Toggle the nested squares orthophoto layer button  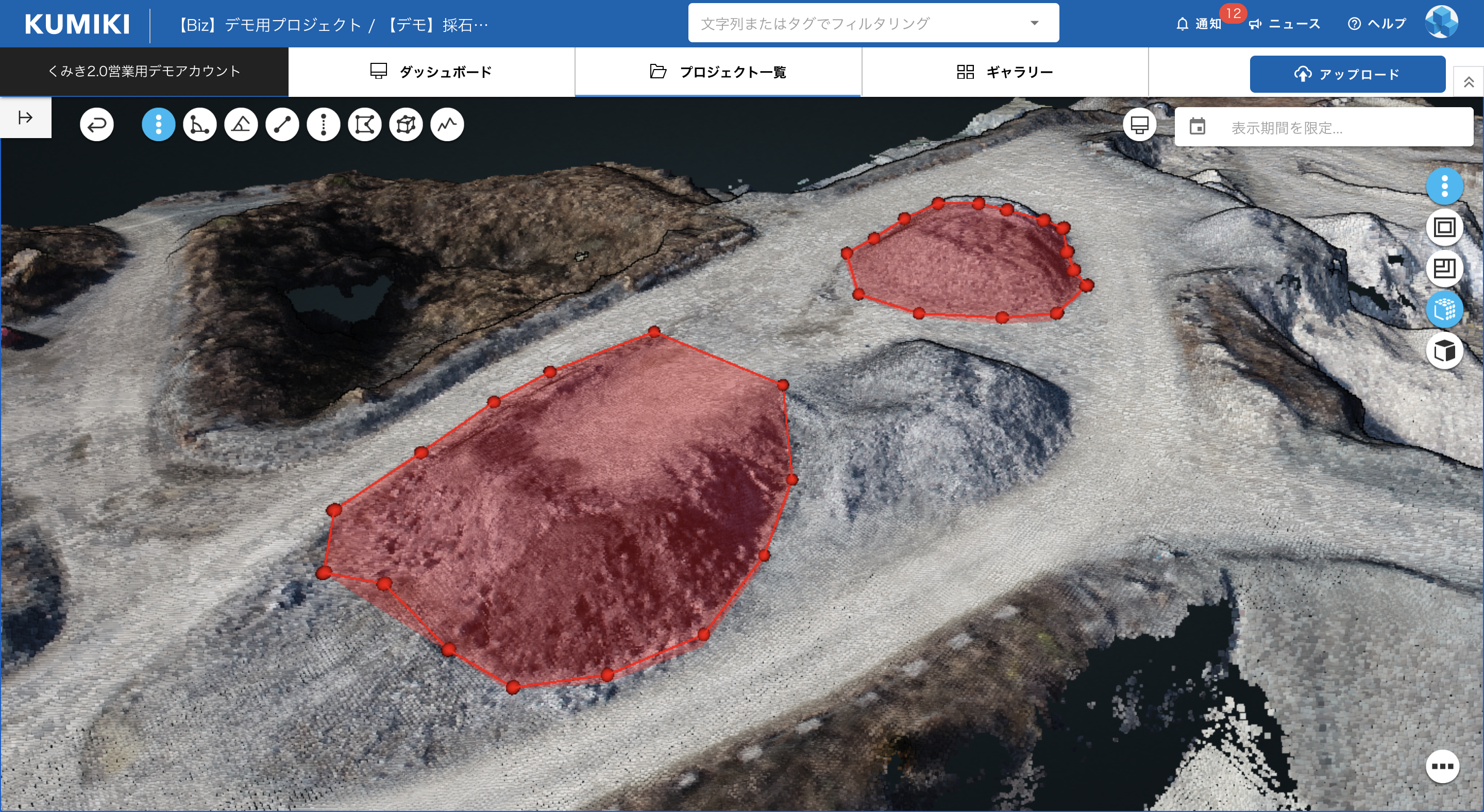click(x=1444, y=227)
